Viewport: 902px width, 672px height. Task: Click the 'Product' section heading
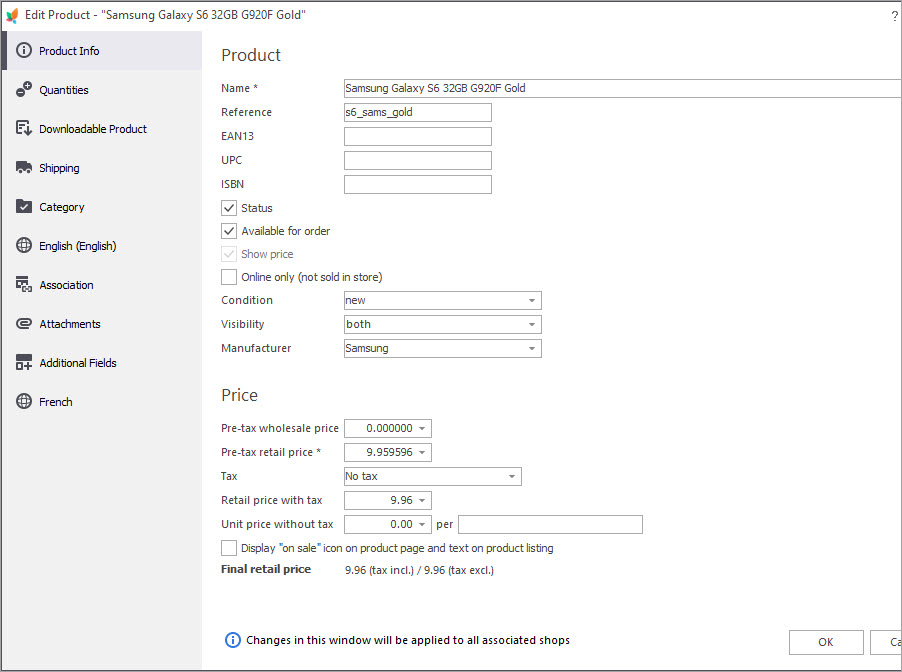tap(251, 55)
